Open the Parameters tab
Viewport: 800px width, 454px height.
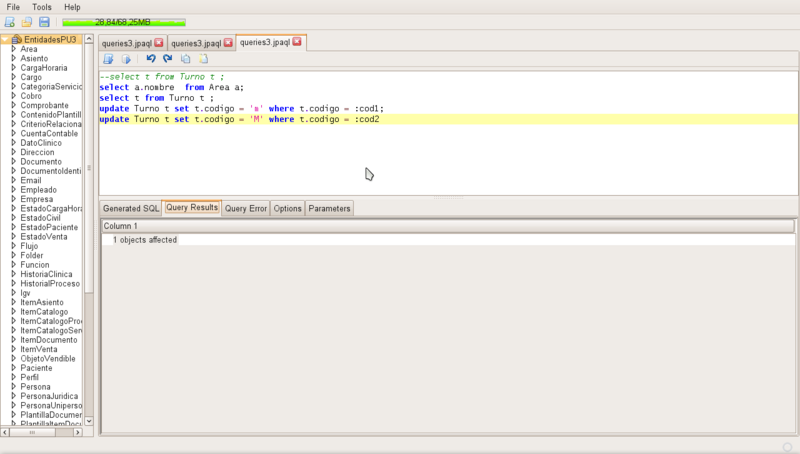pyautogui.click(x=329, y=208)
